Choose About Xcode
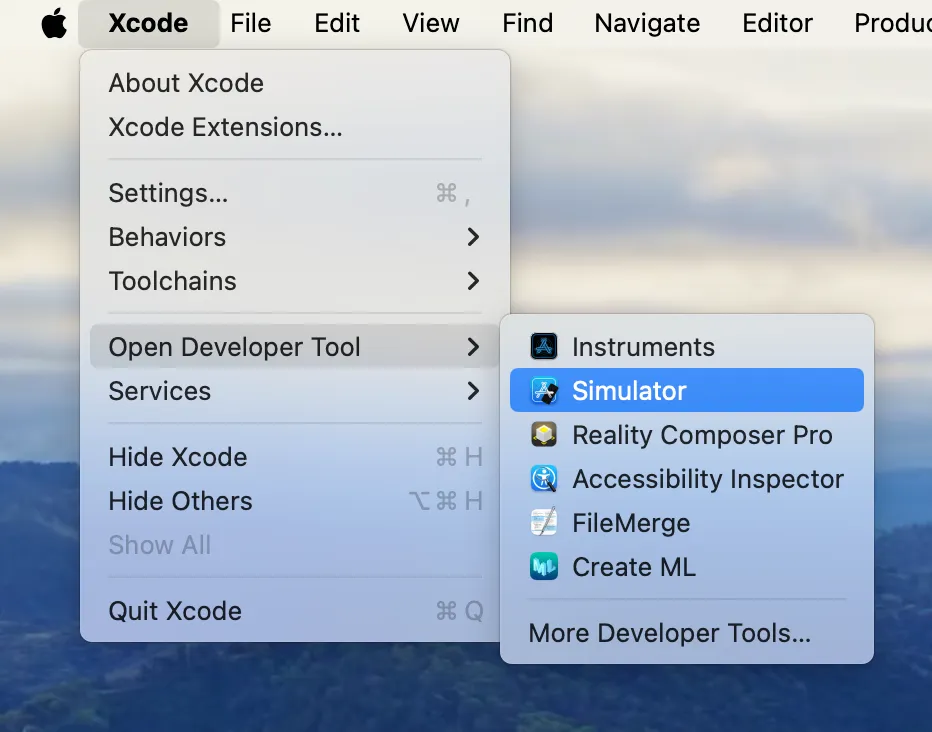The height and width of the screenshot is (732, 932). 186,83
